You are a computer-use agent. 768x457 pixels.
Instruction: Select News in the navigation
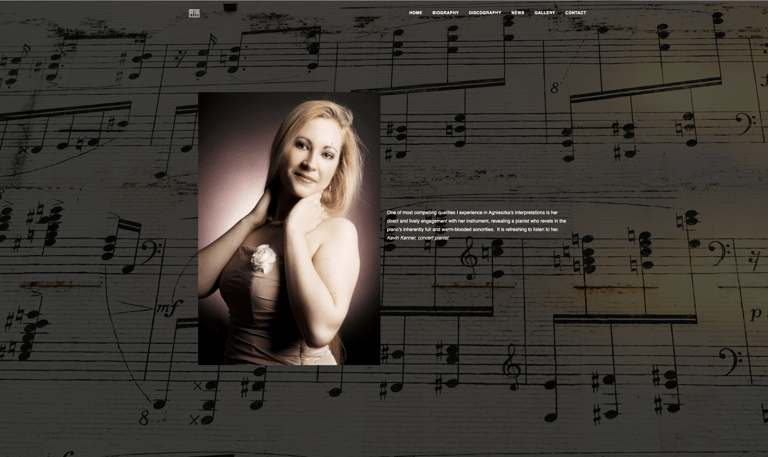518,13
